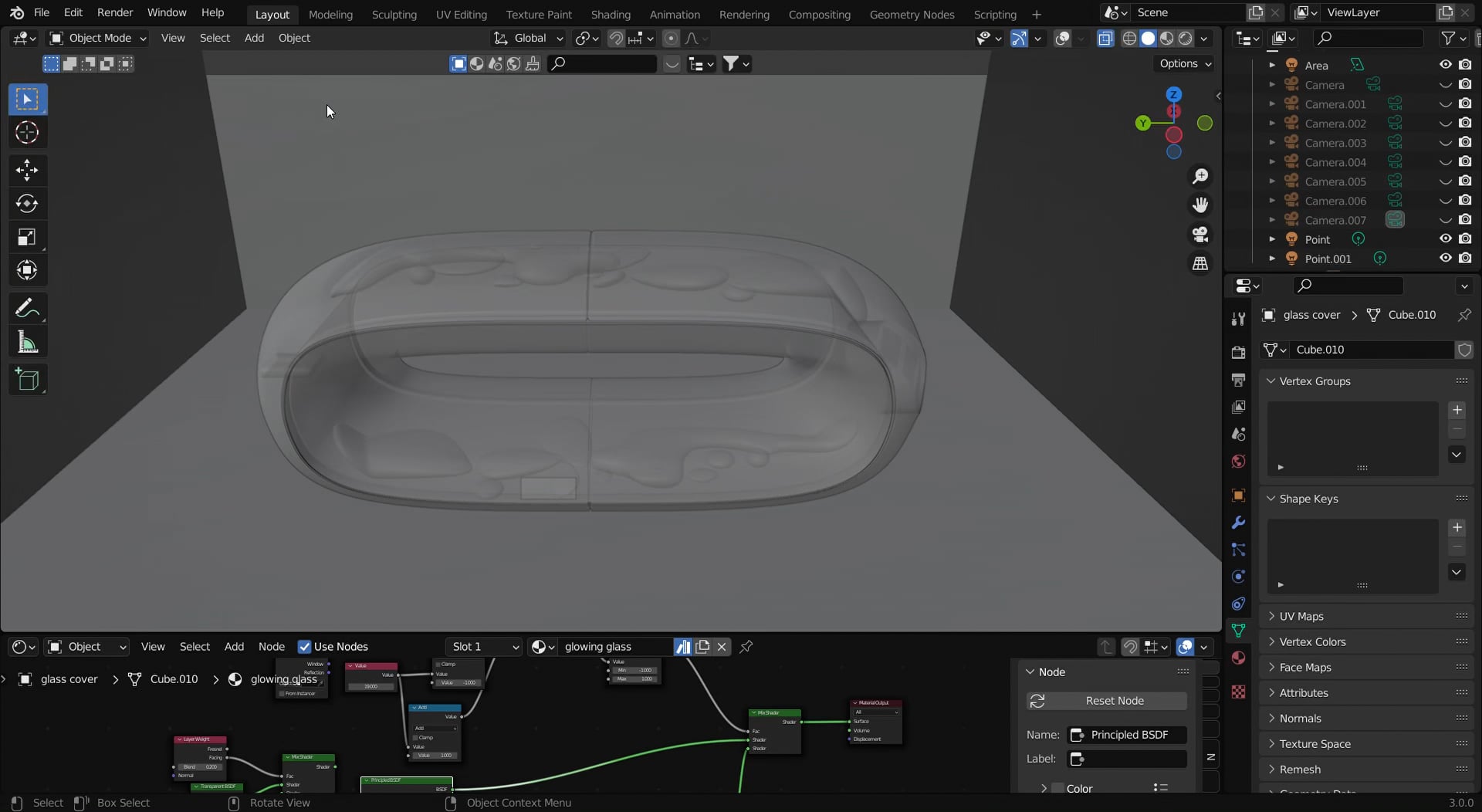Image resolution: width=1482 pixels, height=812 pixels.
Task: Activate the Move tool
Action: pyautogui.click(x=27, y=170)
